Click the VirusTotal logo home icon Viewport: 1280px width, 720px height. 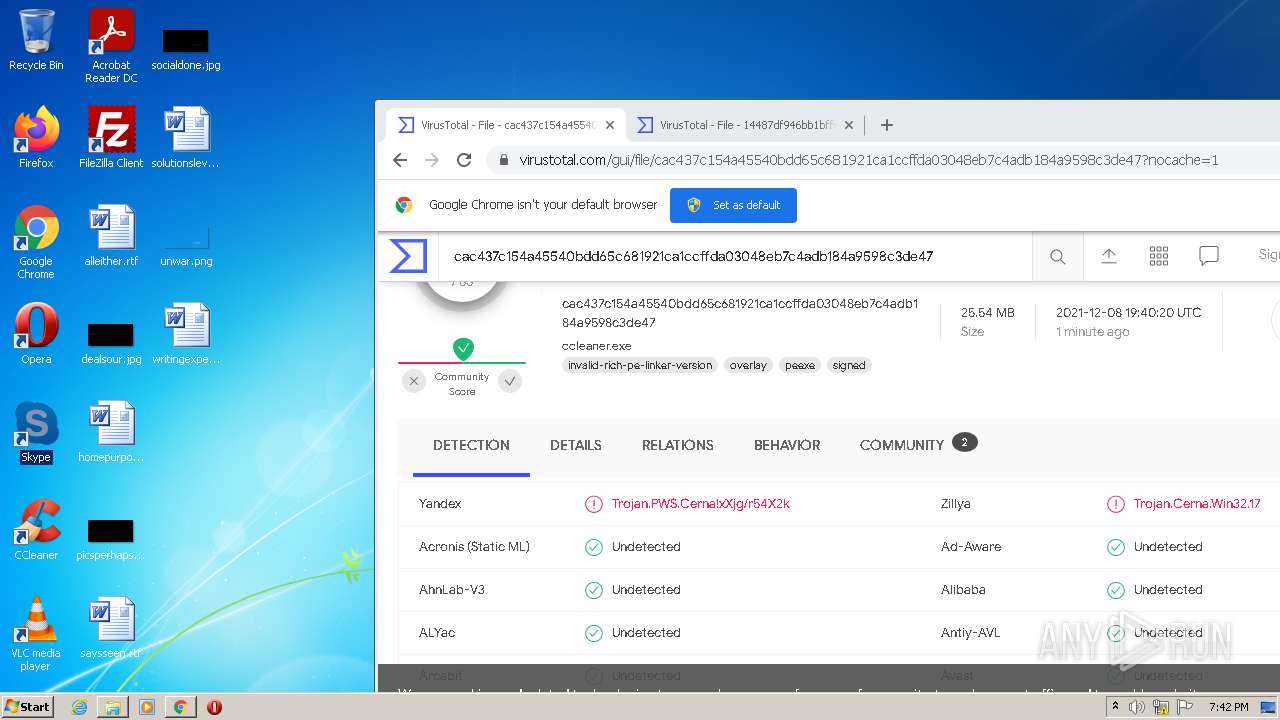tap(408, 256)
